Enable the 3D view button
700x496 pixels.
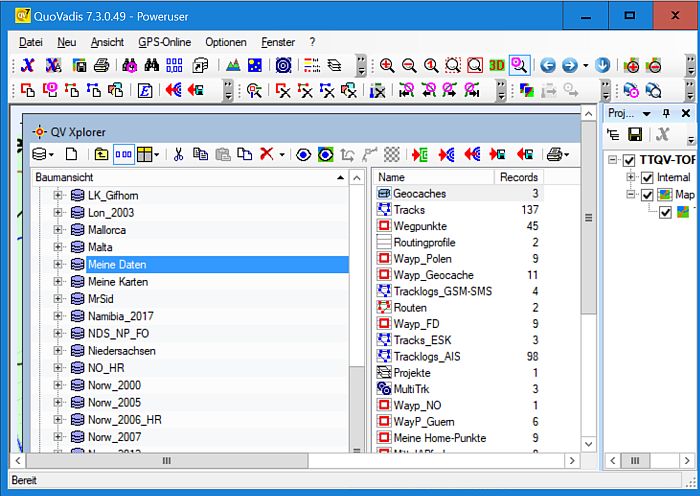coord(496,66)
